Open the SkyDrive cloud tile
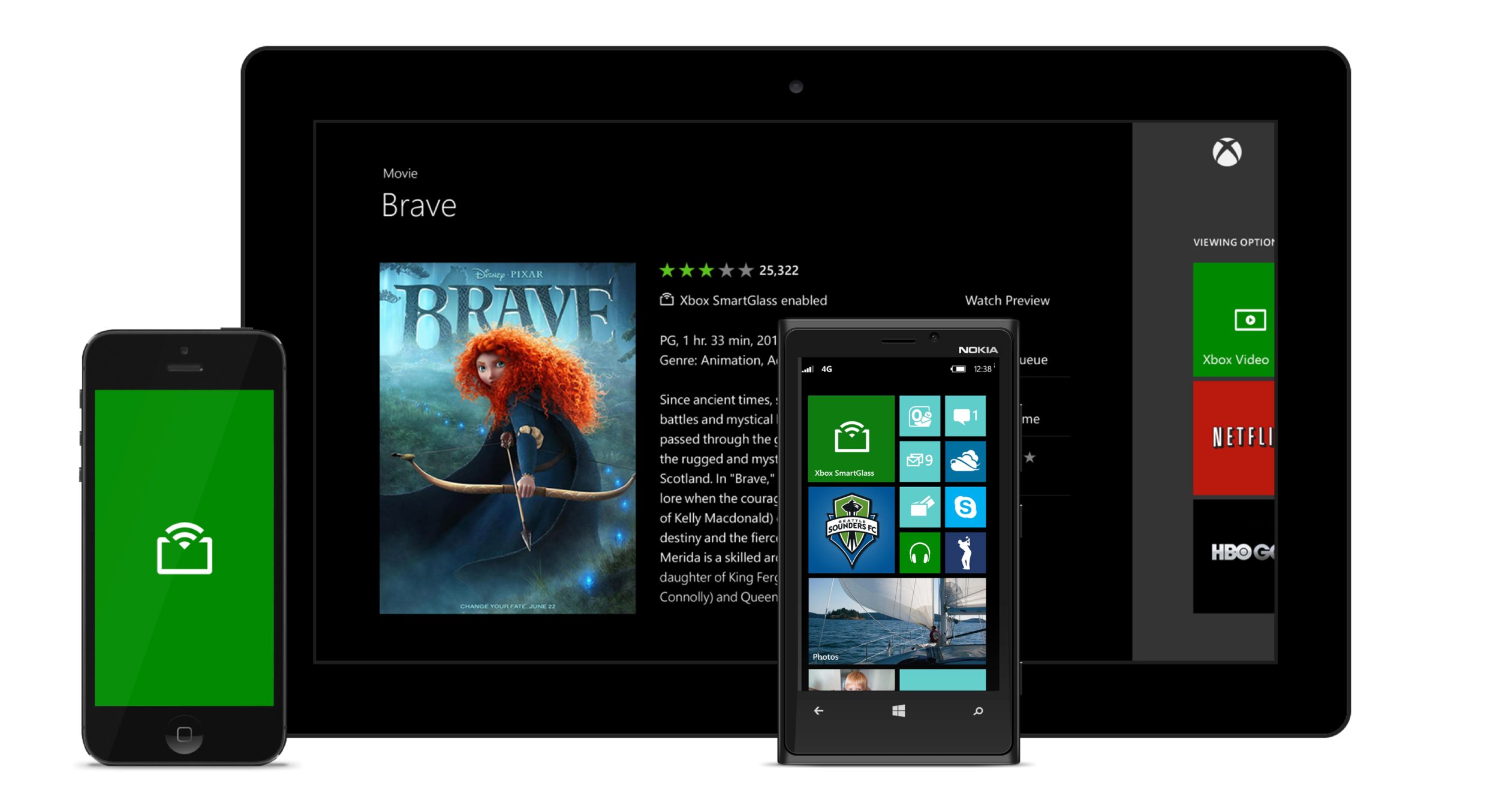 coord(965,461)
